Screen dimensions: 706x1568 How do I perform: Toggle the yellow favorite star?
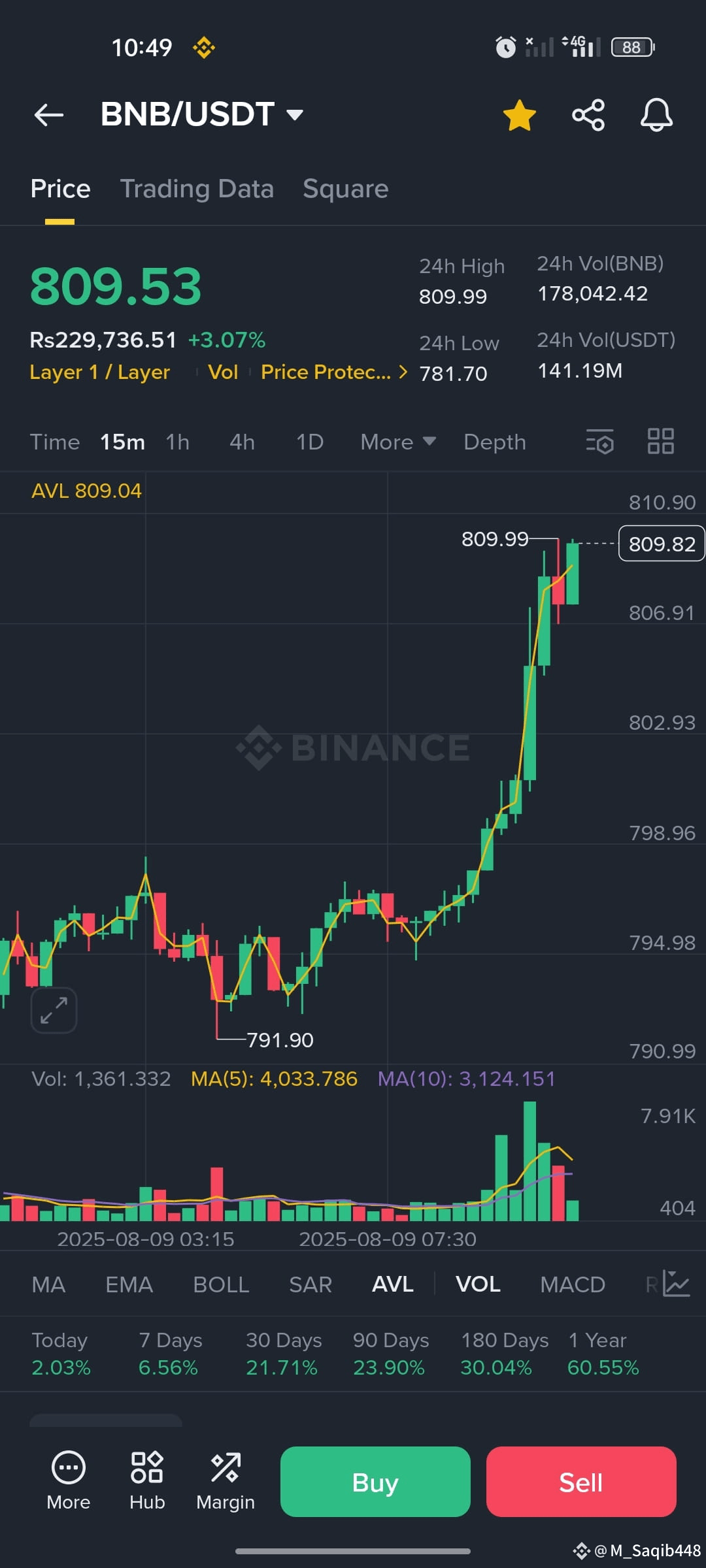point(520,115)
